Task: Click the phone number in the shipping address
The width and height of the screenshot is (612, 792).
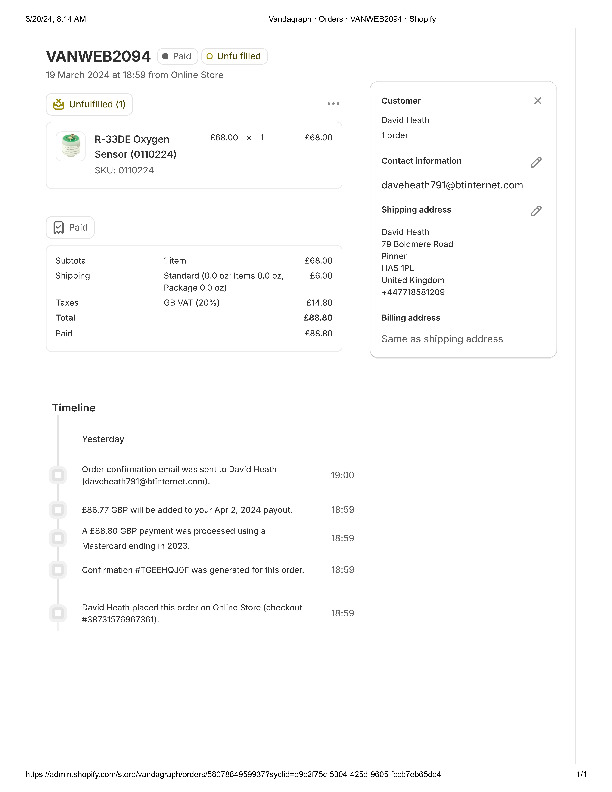Action: pyautogui.click(x=413, y=292)
